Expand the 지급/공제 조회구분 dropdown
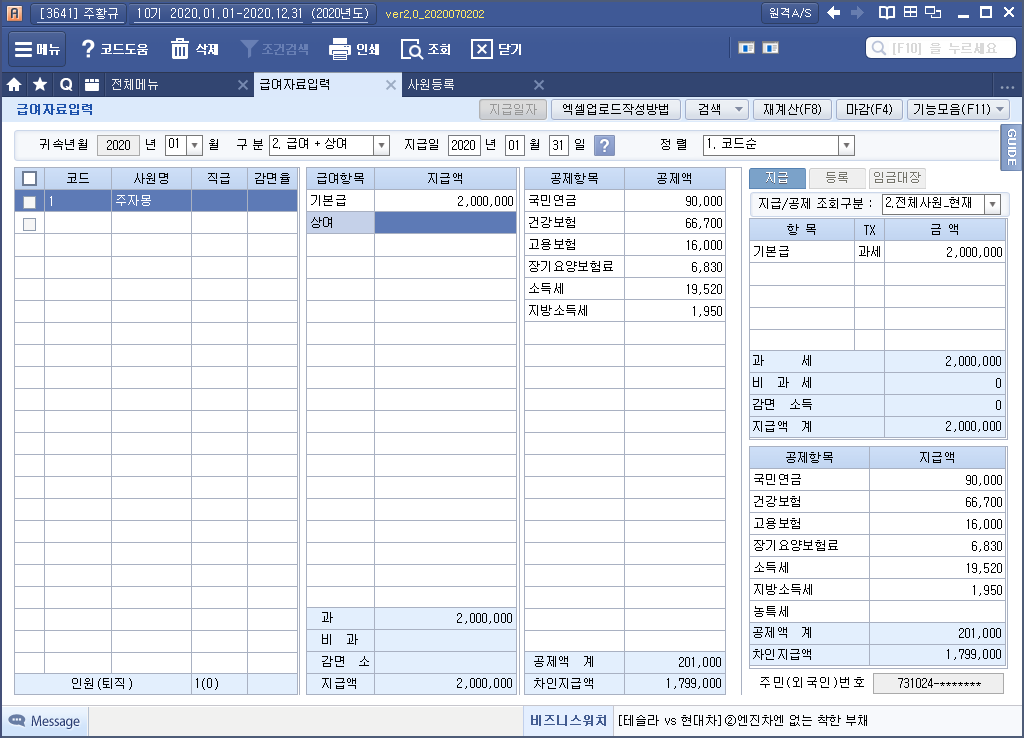 click(993, 204)
